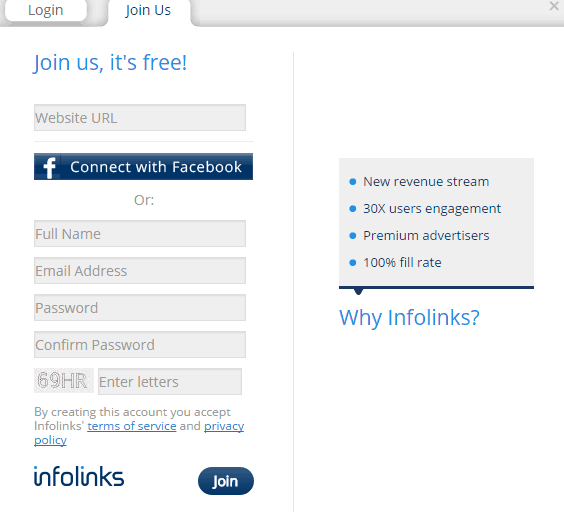The image size is (564, 532).
Task: Open the terms of service link
Action: click(x=132, y=426)
